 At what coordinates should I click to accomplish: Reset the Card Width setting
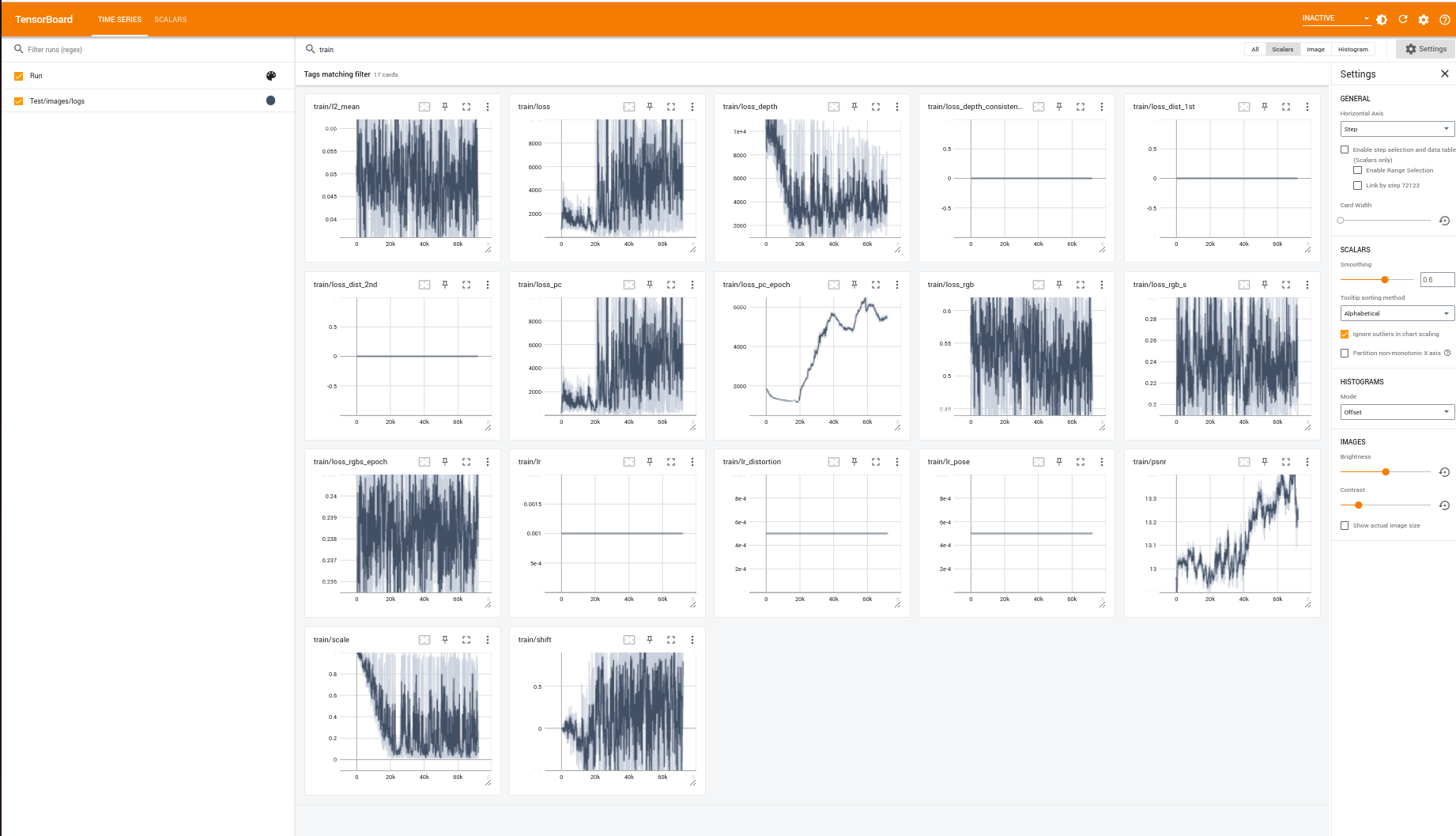1446,220
